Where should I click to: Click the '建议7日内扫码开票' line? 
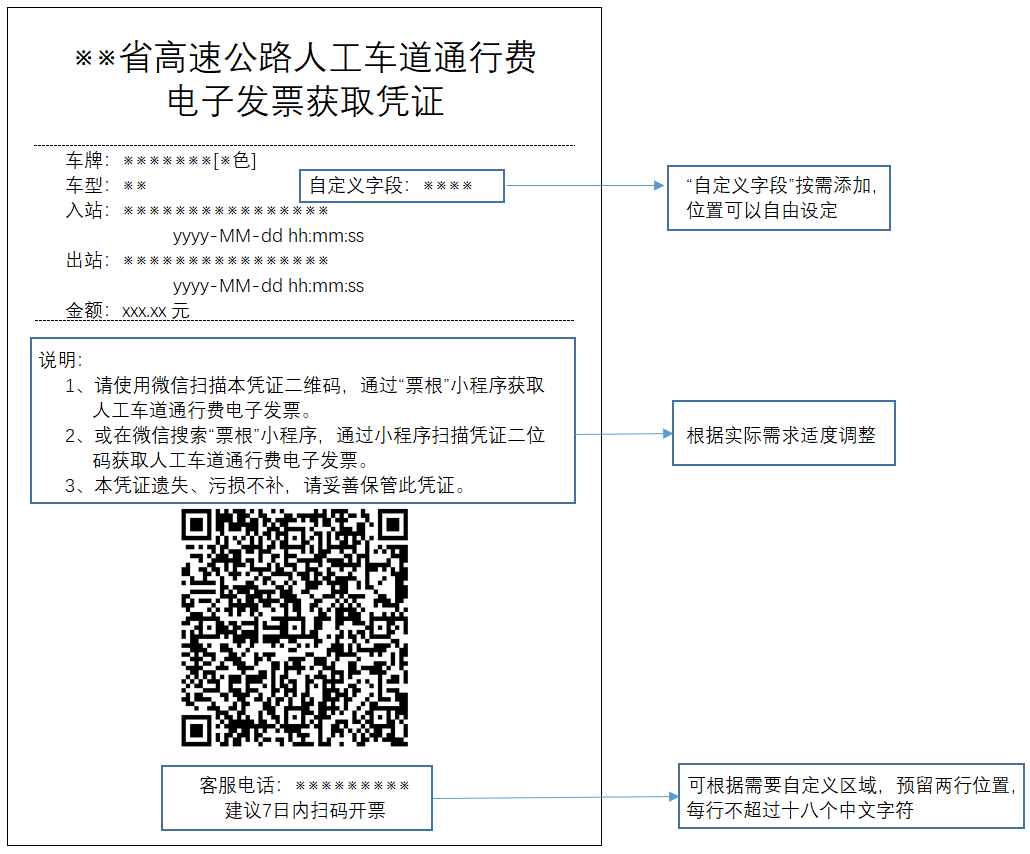[305, 811]
